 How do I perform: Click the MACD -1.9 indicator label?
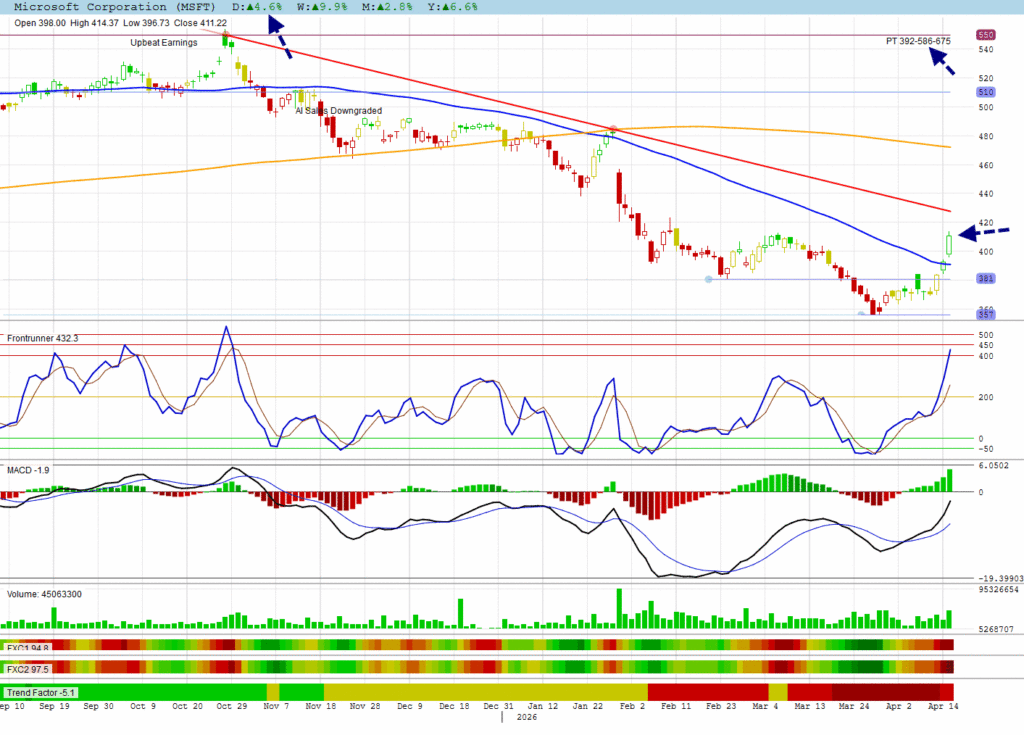(29, 469)
